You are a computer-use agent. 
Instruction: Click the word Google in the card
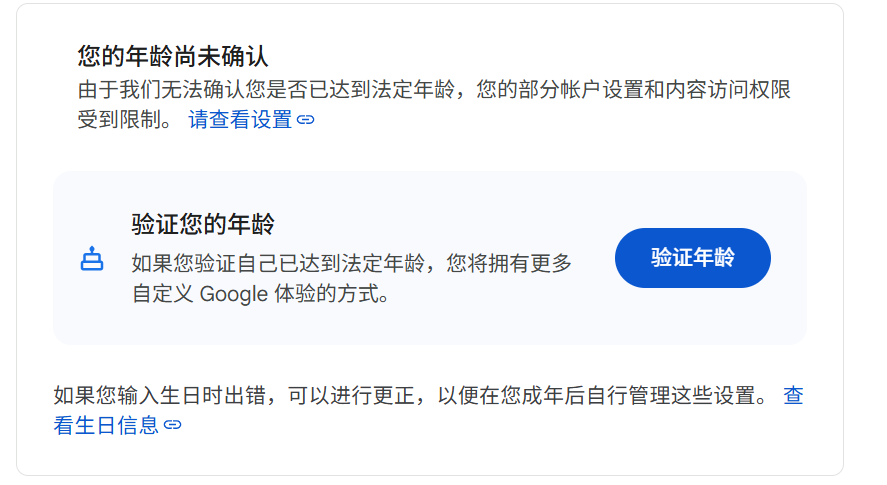[234, 294]
